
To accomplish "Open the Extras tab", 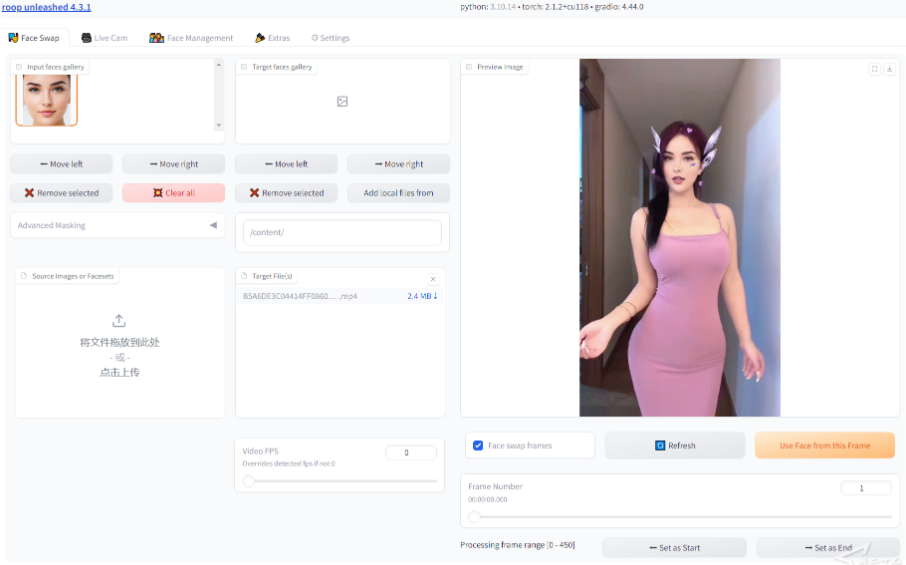I will click(272, 38).
